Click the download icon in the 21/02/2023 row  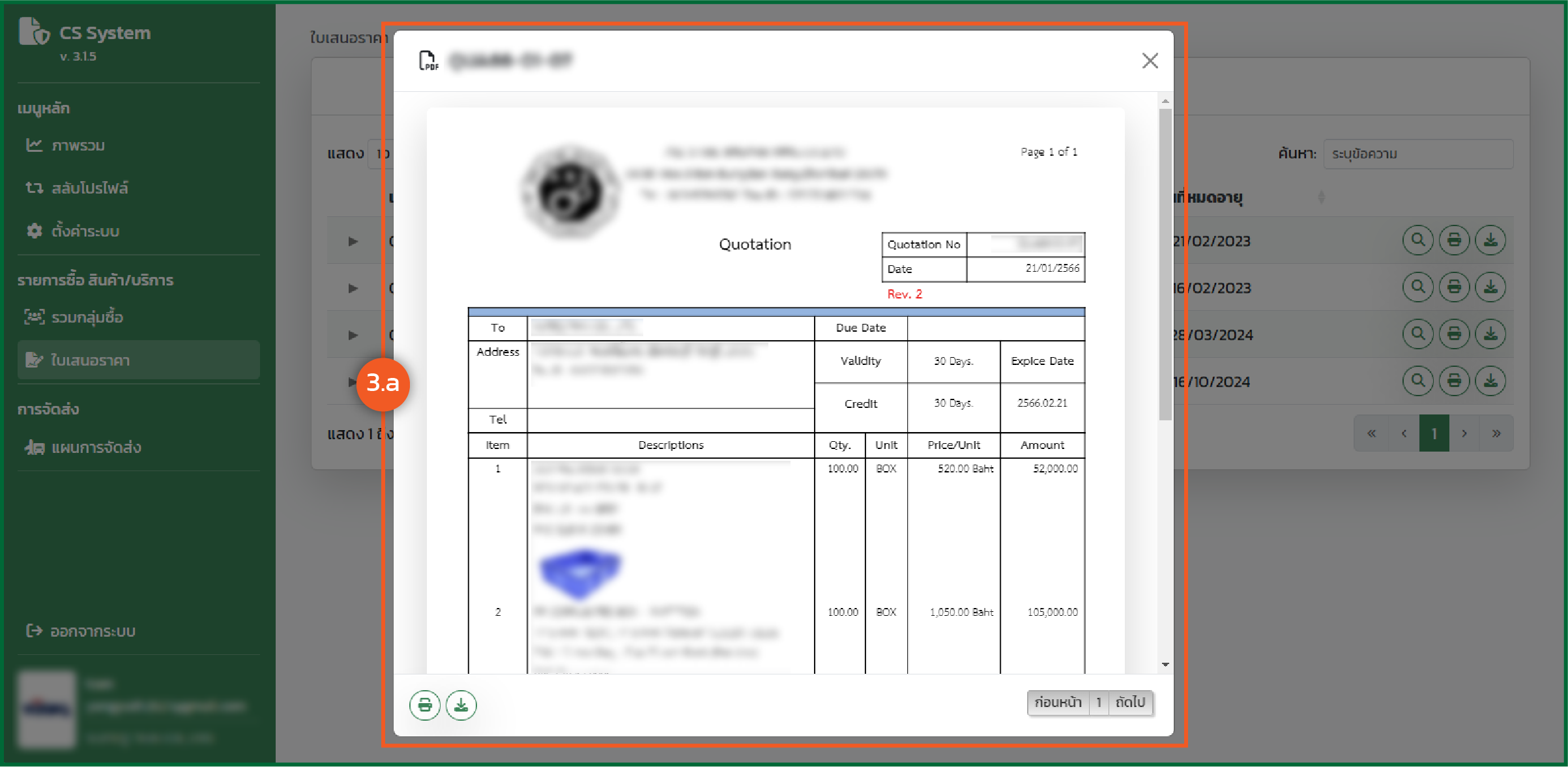(x=1490, y=240)
